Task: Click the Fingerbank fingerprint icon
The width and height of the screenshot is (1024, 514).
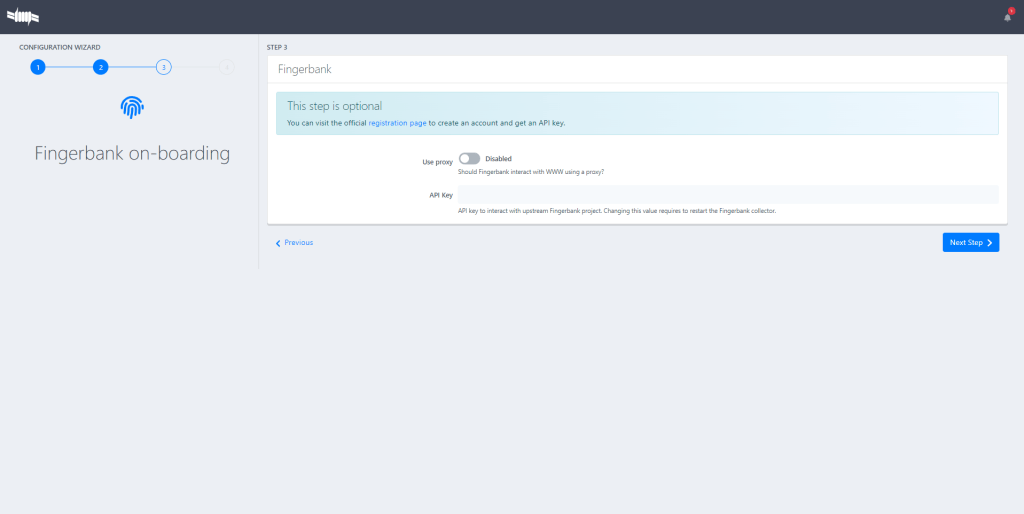Action: point(132,108)
